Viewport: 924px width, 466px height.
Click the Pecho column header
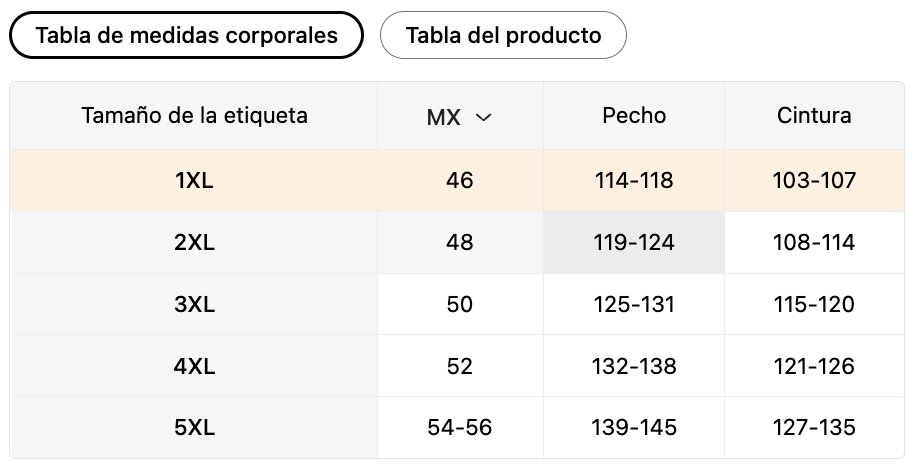point(634,115)
